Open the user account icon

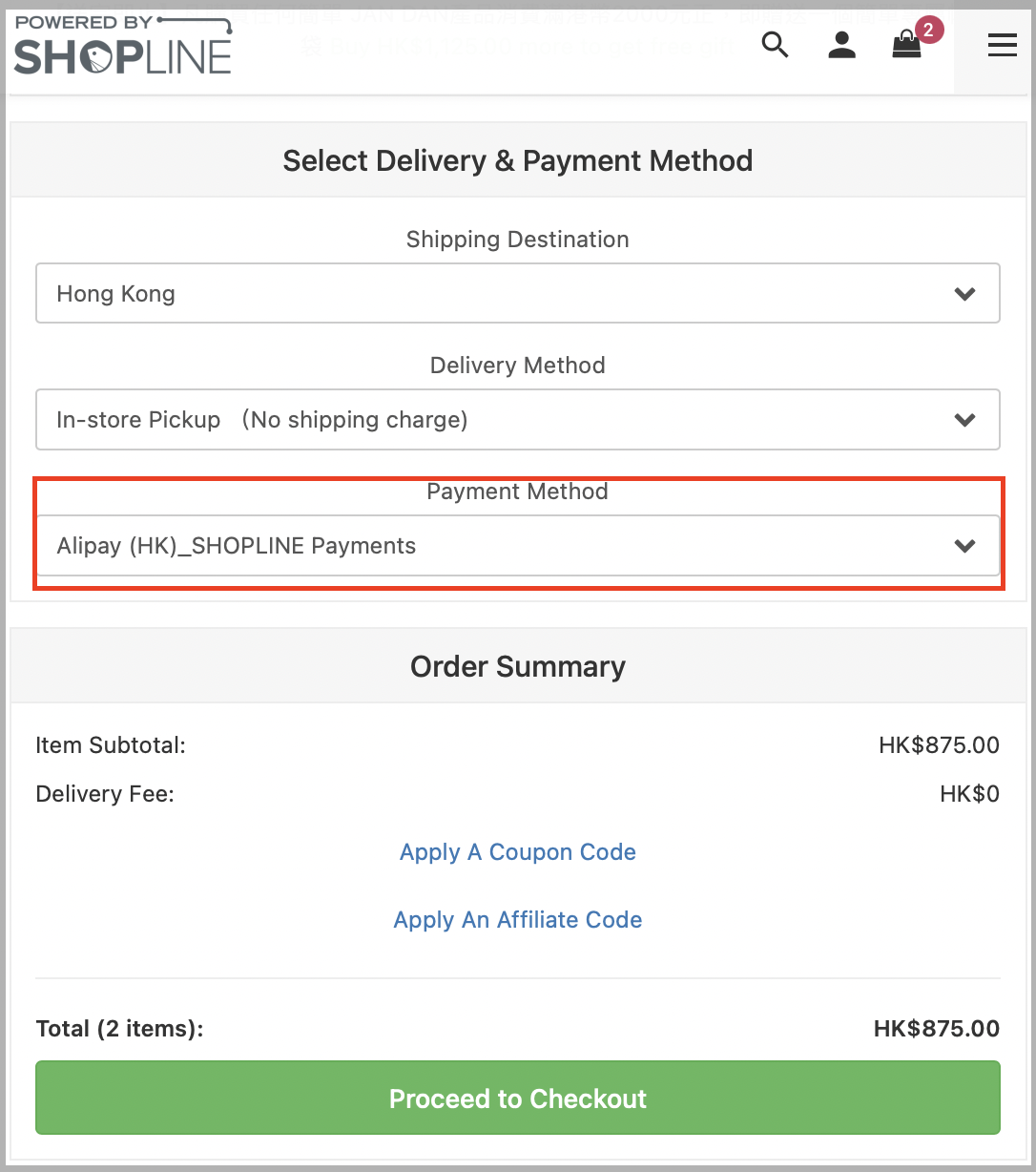[x=841, y=45]
